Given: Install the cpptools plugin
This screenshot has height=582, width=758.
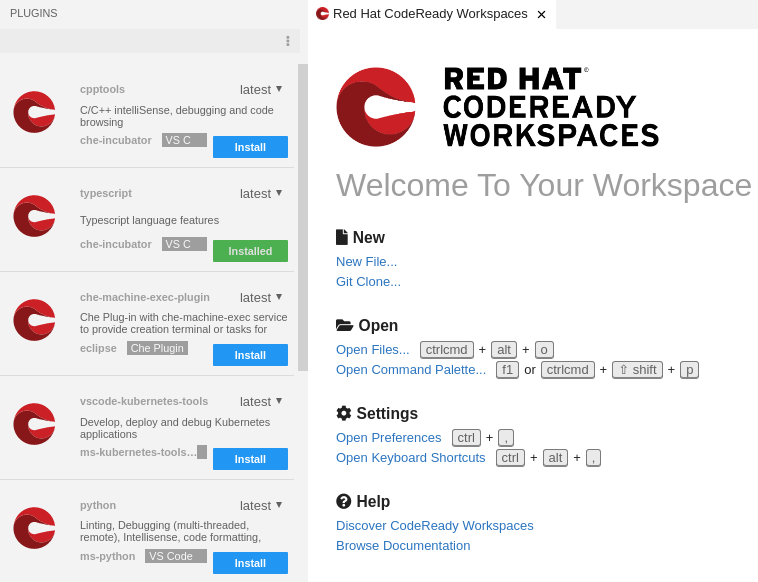Looking at the screenshot, I should [x=250, y=147].
